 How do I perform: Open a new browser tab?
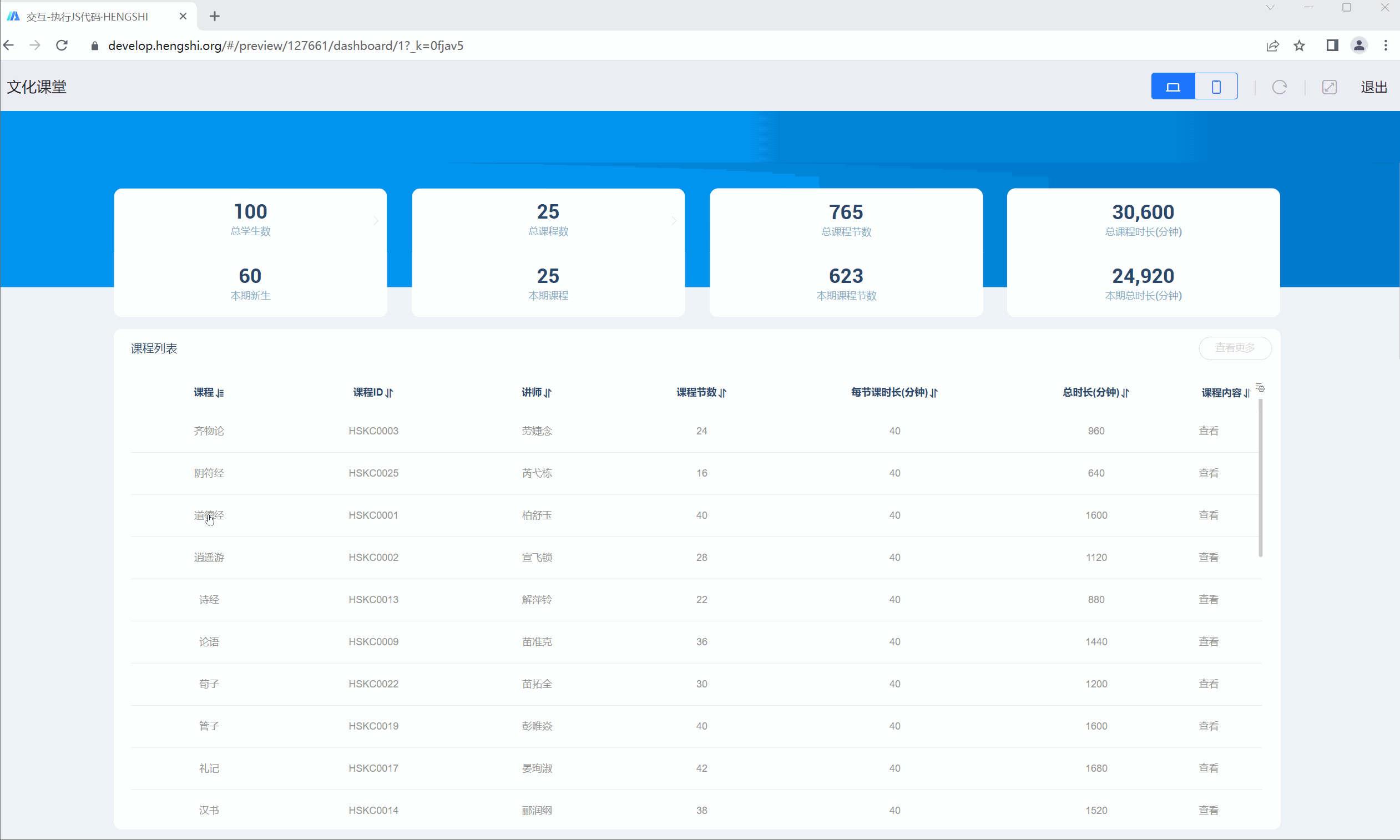[215, 17]
